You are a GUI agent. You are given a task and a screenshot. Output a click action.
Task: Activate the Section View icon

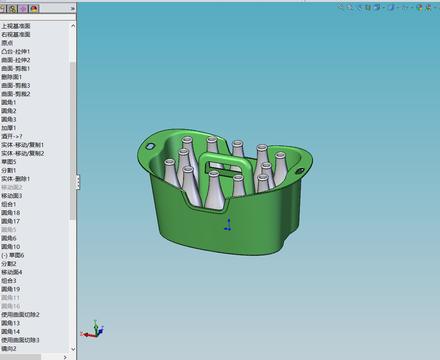point(368,7)
